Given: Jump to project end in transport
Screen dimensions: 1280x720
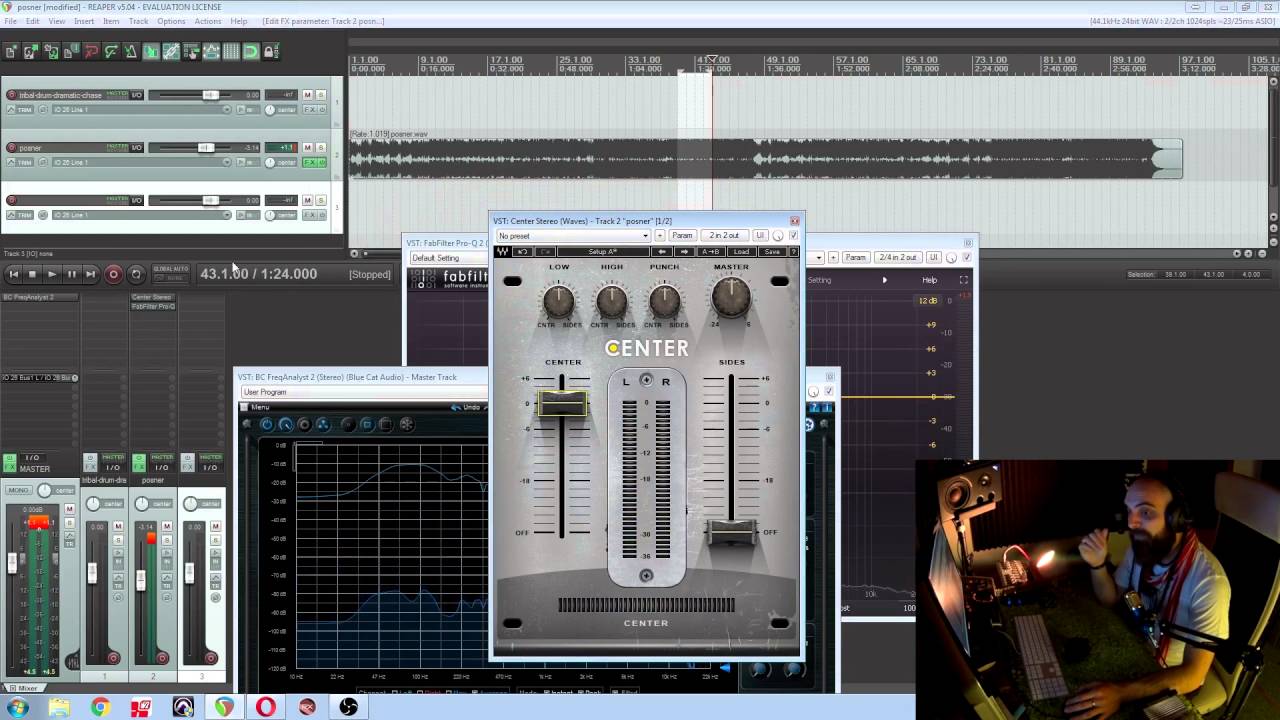Looking at the screenshot, I should [x=90, y=274].
